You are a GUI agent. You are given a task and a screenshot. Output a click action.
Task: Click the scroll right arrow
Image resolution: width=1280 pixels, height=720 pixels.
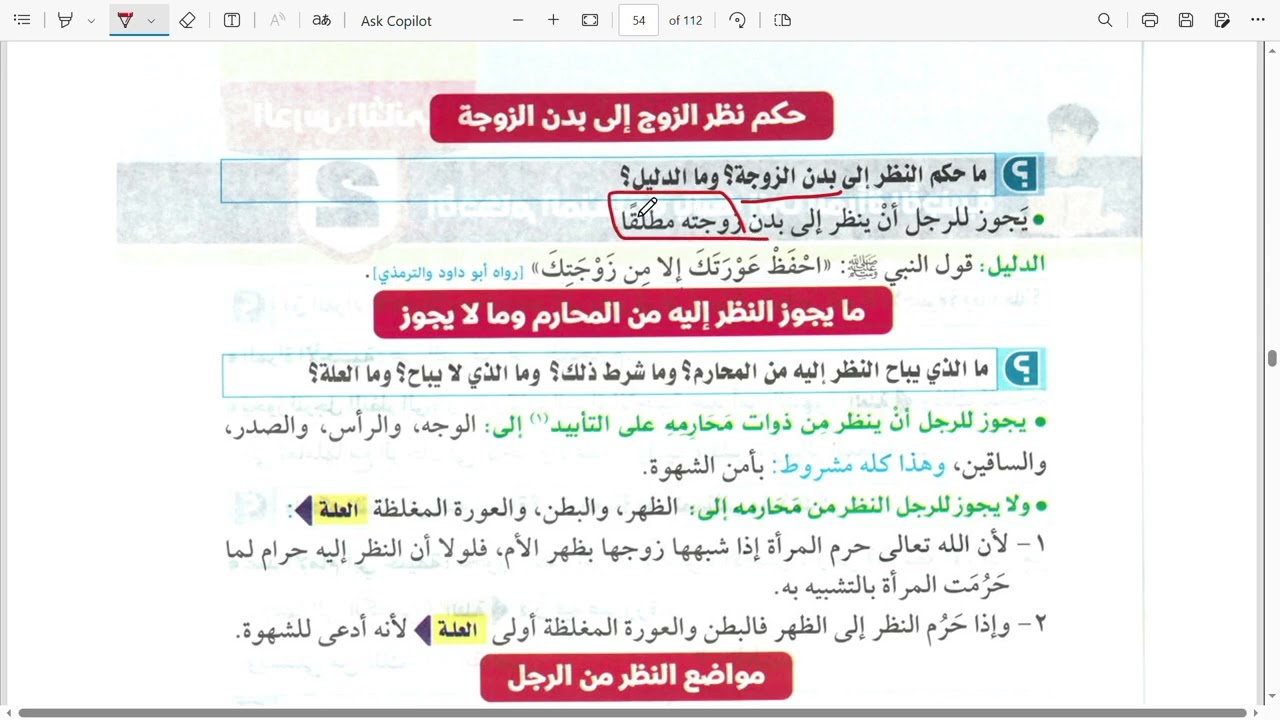tap(1258, 713)
